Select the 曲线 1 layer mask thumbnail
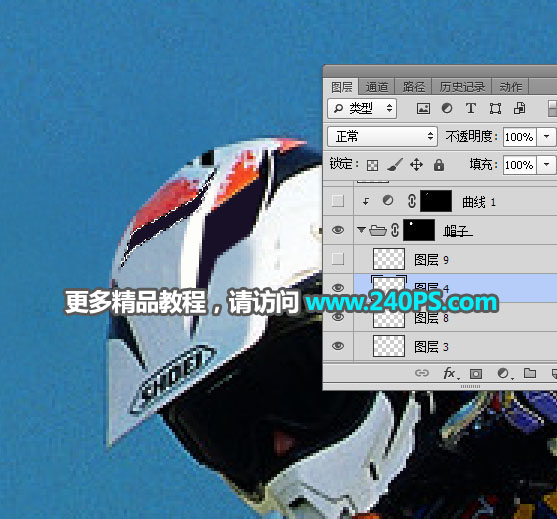 tap(436, 201)
